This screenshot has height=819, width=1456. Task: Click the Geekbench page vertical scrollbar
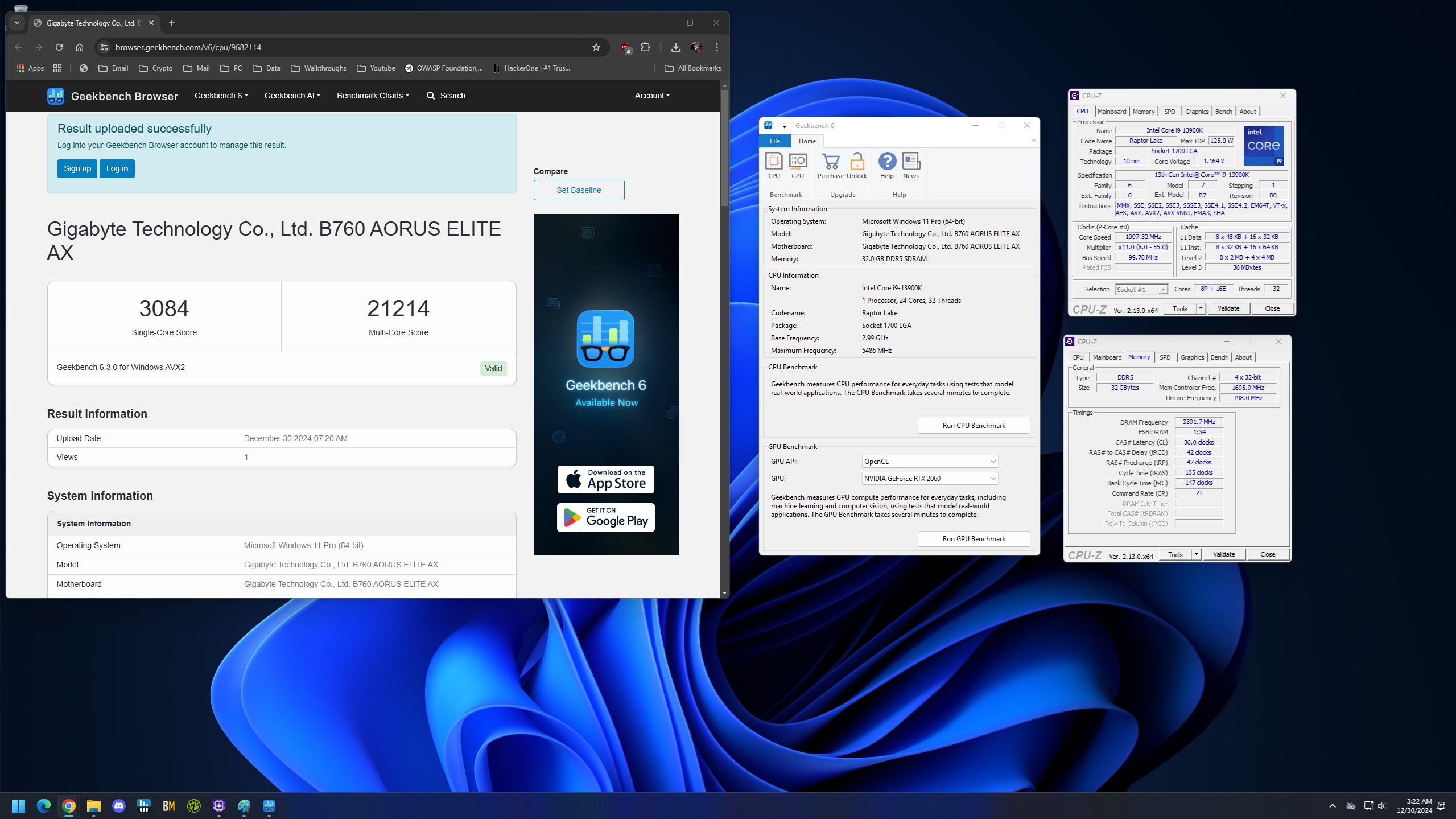pos(724,148)
